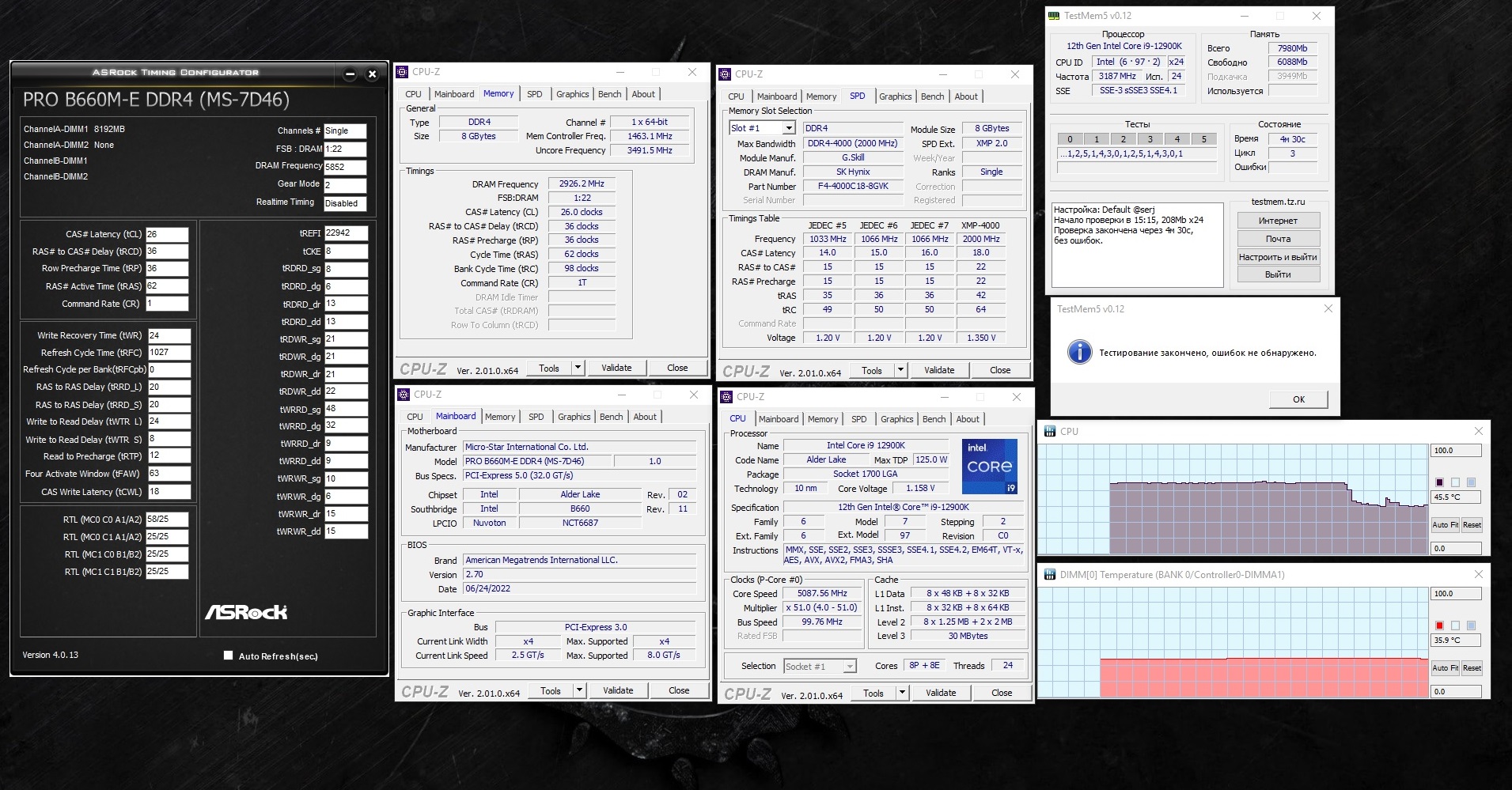Click the blue info icon in TestMem5 dialog
1512x790 pixels.
coord(1079,353)
